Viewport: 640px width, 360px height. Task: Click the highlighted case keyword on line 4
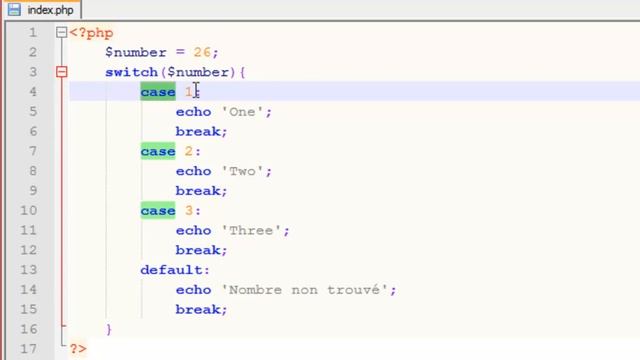click(158, 92)
